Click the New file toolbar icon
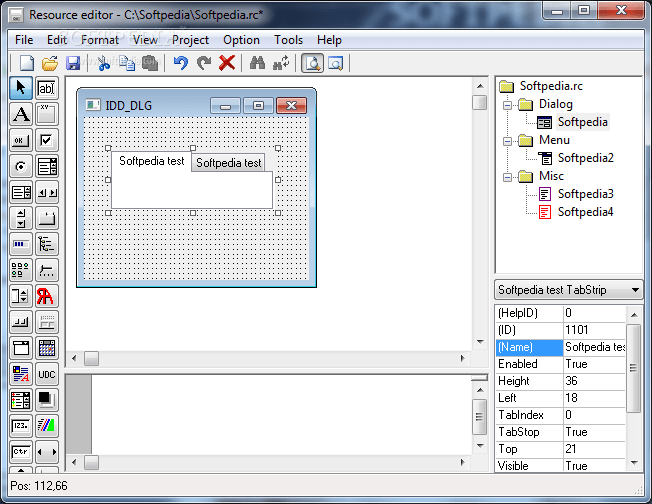The width and height of the screenshot is (652, 504). [27, 63]
